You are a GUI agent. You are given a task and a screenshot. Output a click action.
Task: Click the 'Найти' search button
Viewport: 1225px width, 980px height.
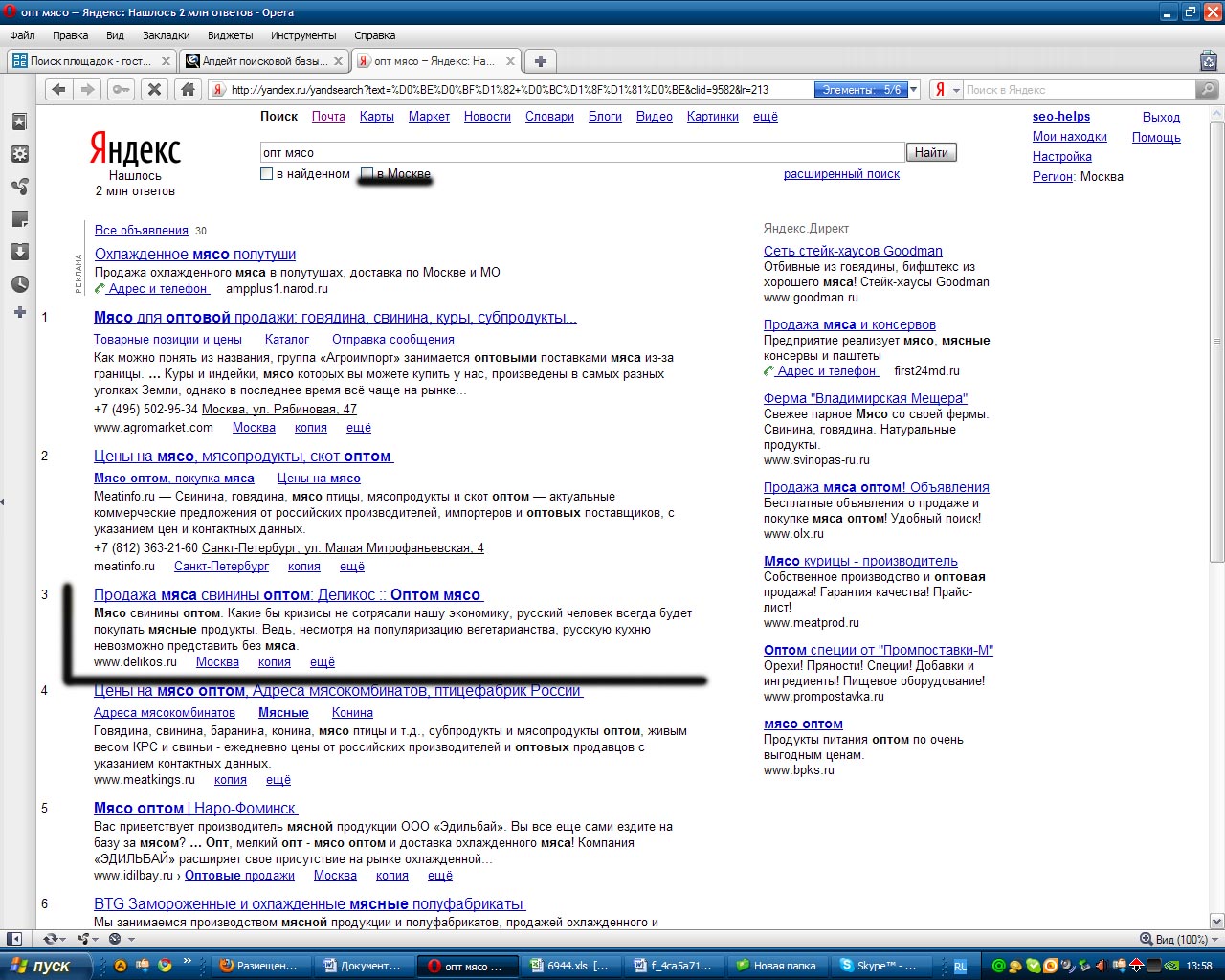click(931, 152)
